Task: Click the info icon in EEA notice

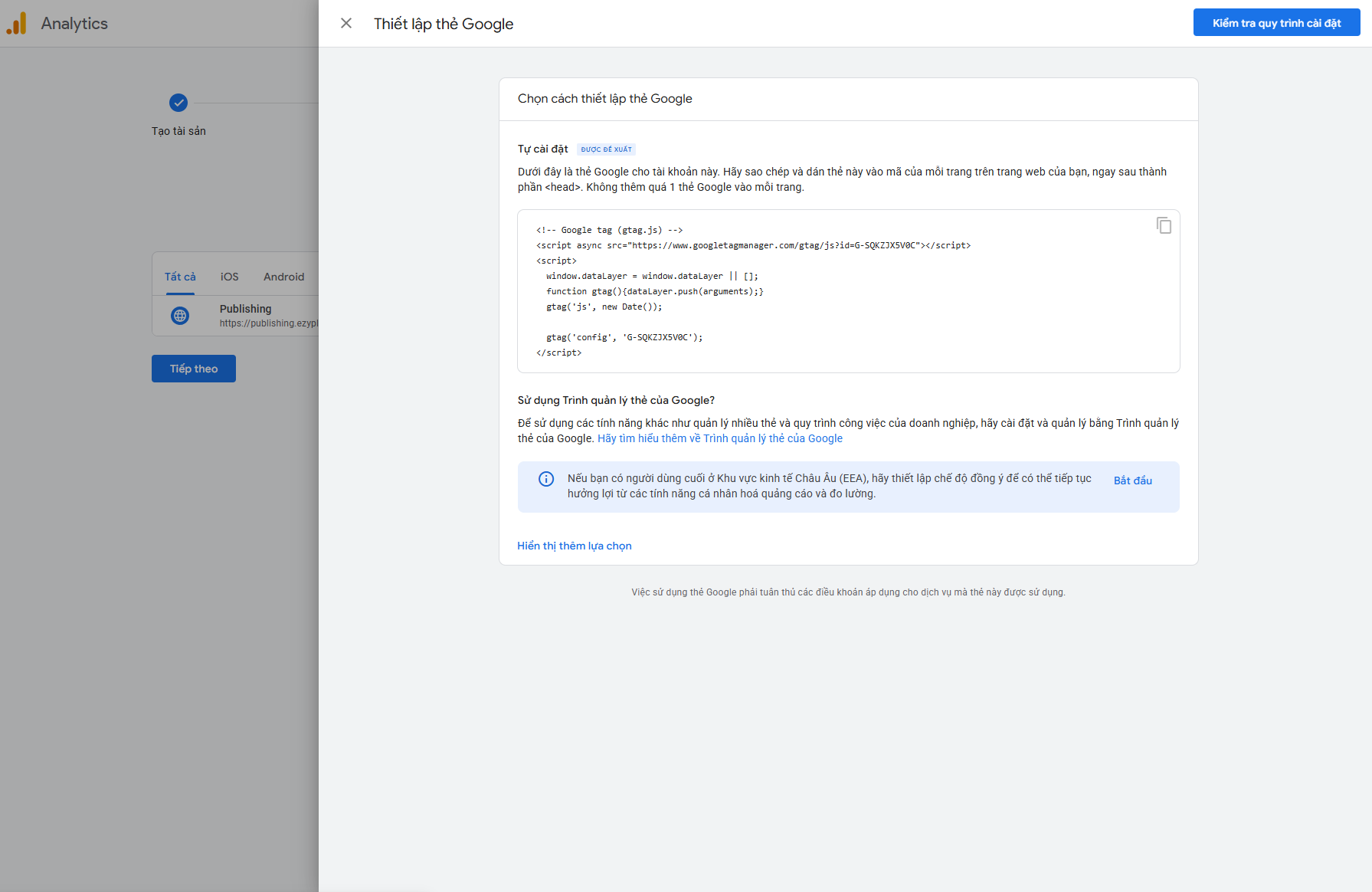Action: point(546,479)
